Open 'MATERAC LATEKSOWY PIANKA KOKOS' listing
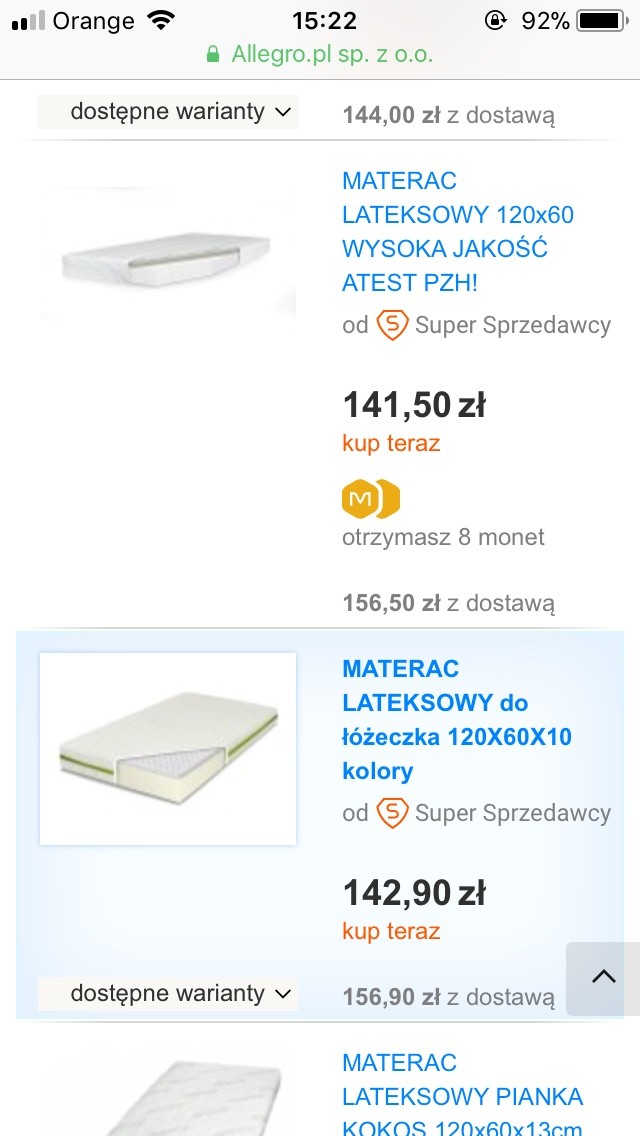Image resolution: width=640 pixels, height=1136 pixels. click(462, 1097)
